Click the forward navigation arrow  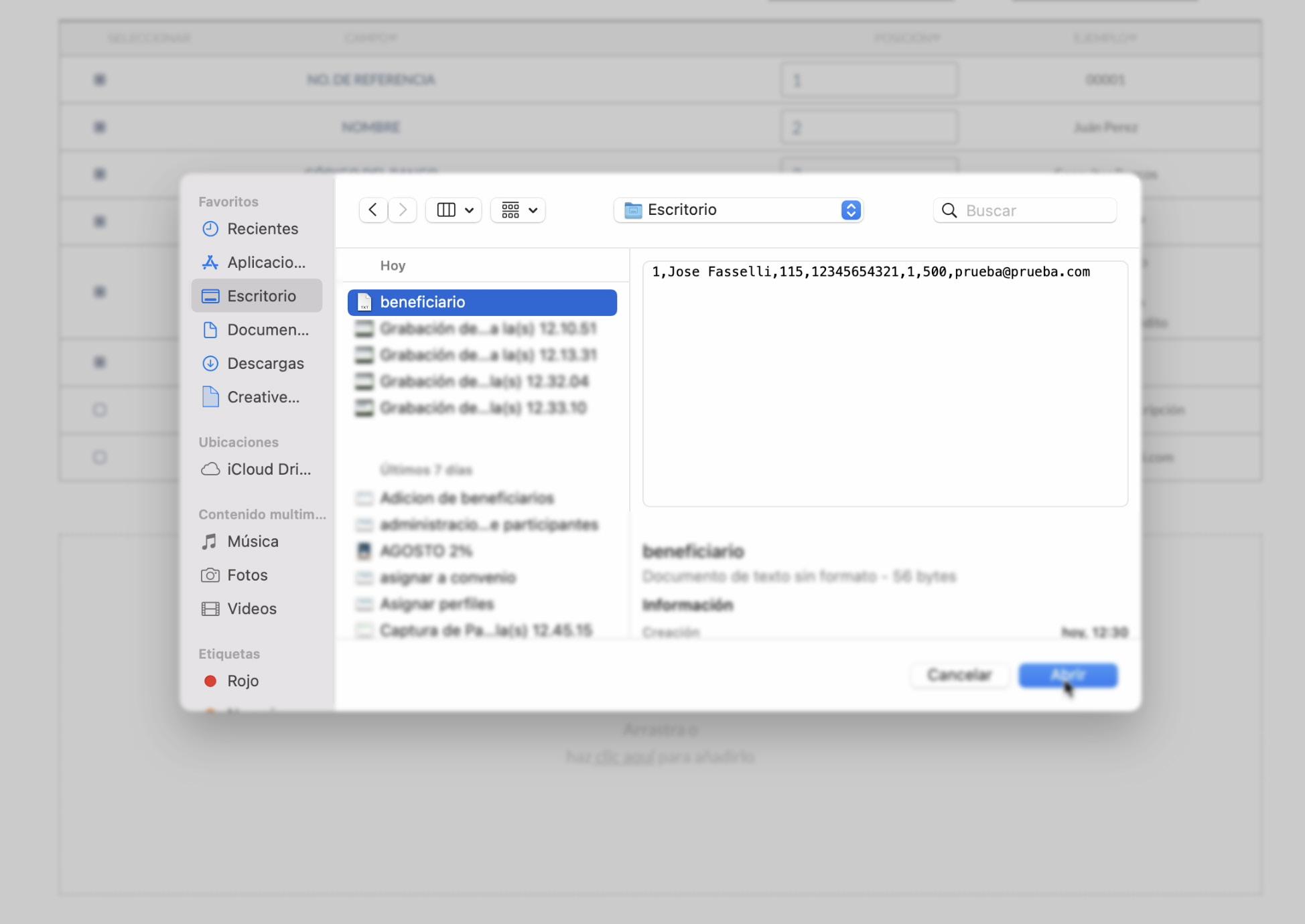tap(403, 210)
